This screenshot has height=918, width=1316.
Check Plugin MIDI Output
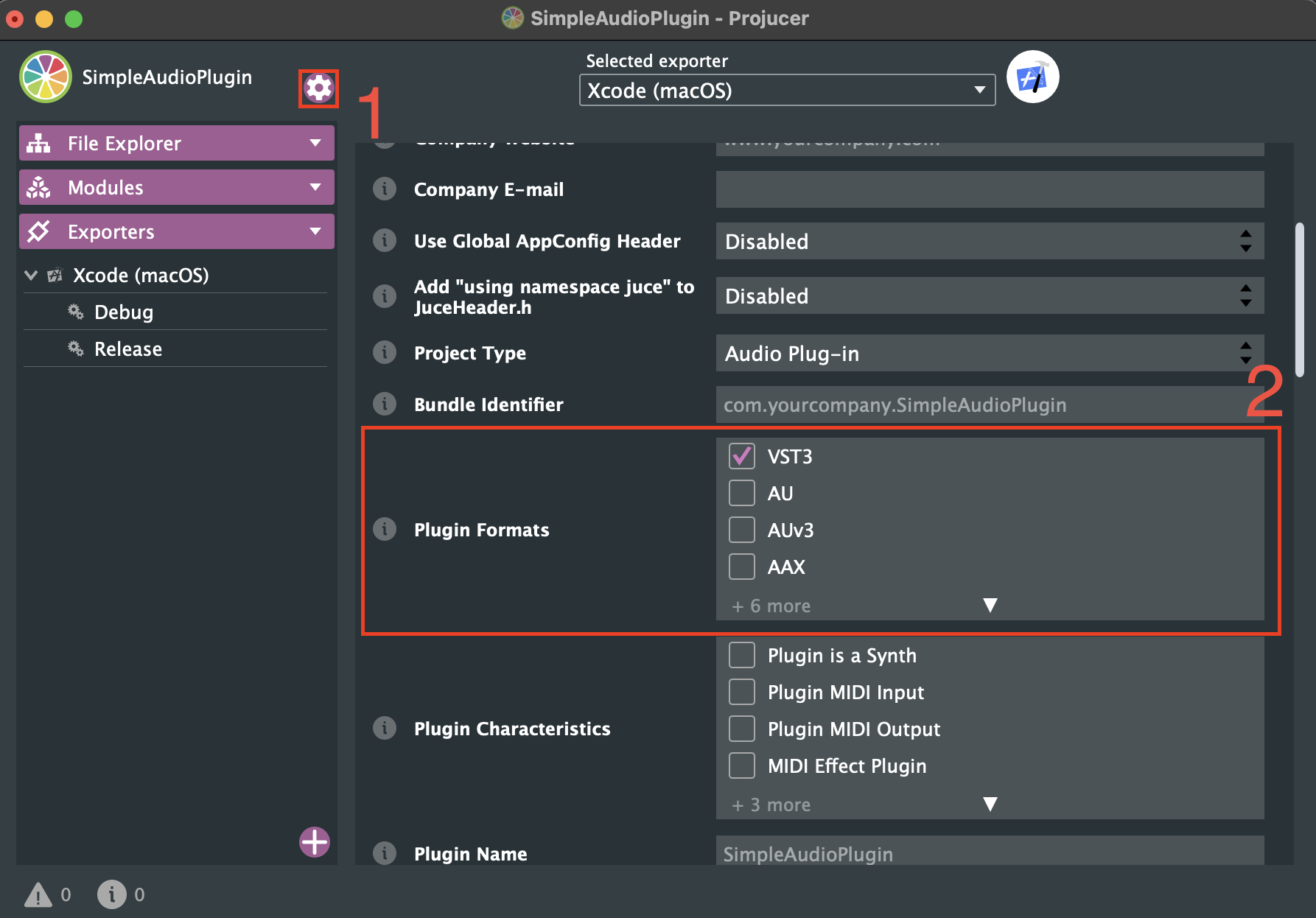[742, 729]
